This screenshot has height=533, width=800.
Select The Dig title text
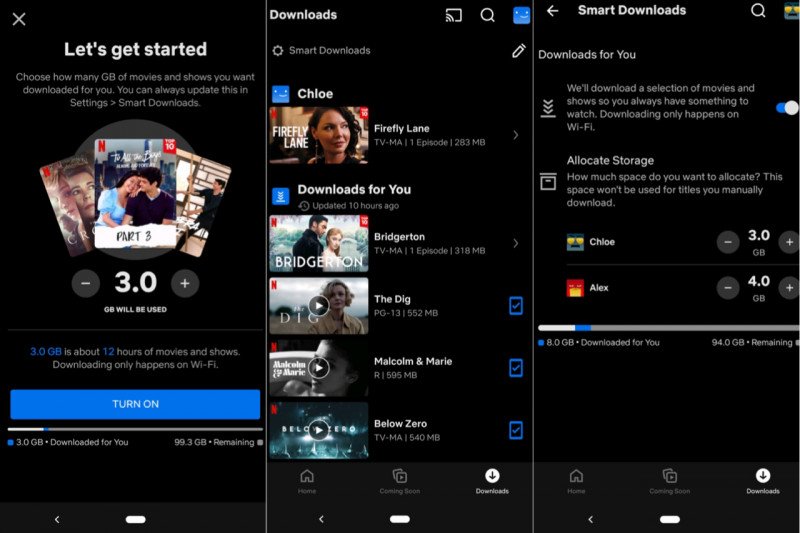pos(392,299)
